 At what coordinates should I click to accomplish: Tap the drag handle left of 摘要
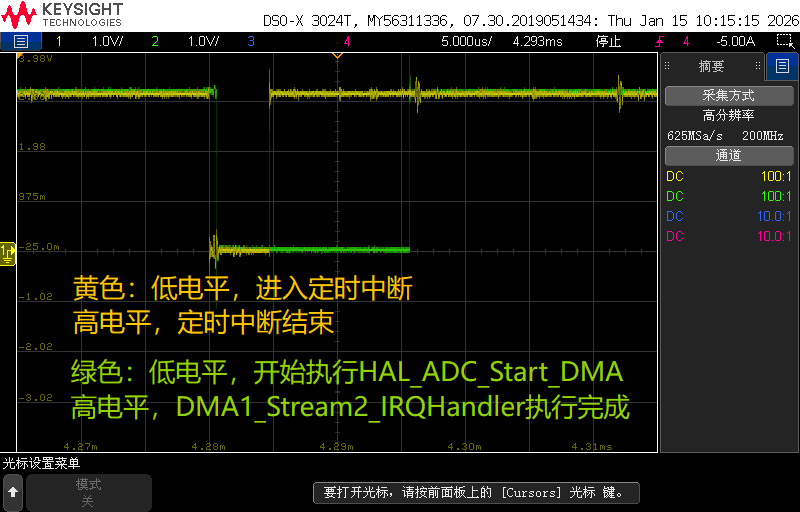(x=667, y=66)
